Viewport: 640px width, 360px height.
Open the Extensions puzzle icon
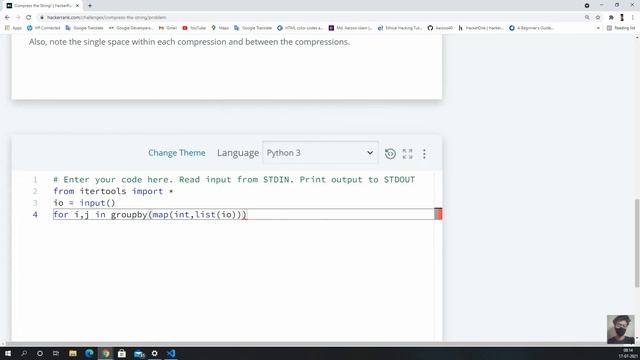tap(611, 18)
